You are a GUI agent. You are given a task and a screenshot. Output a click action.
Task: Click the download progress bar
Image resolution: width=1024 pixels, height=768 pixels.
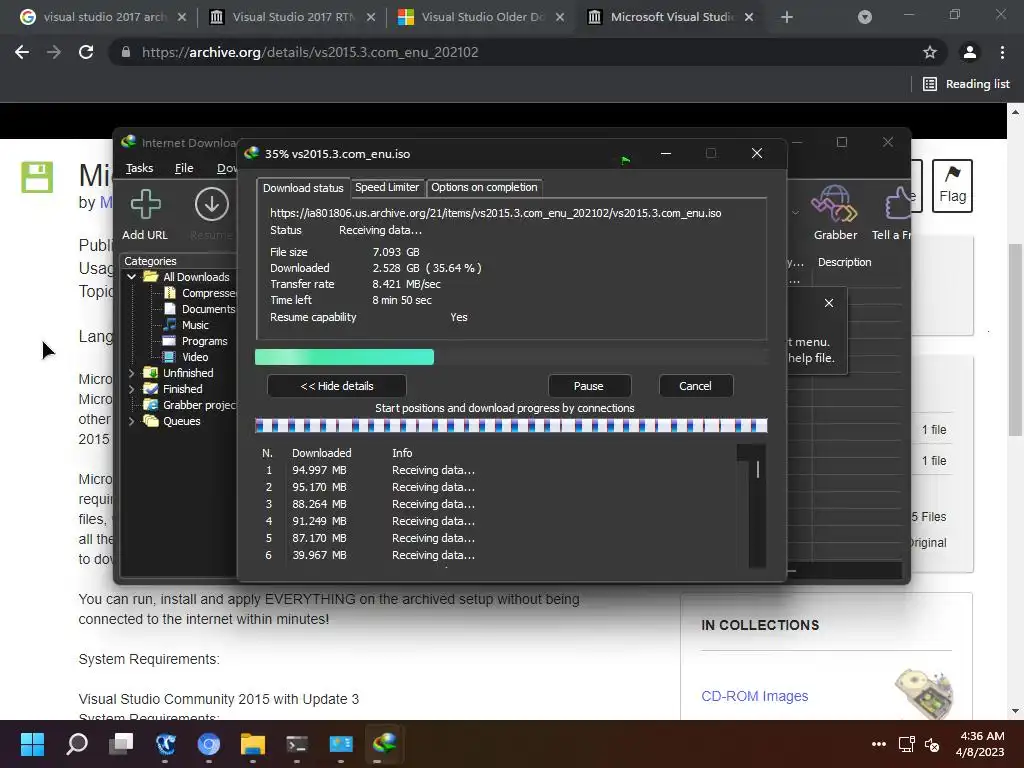(x=511, y=357)
